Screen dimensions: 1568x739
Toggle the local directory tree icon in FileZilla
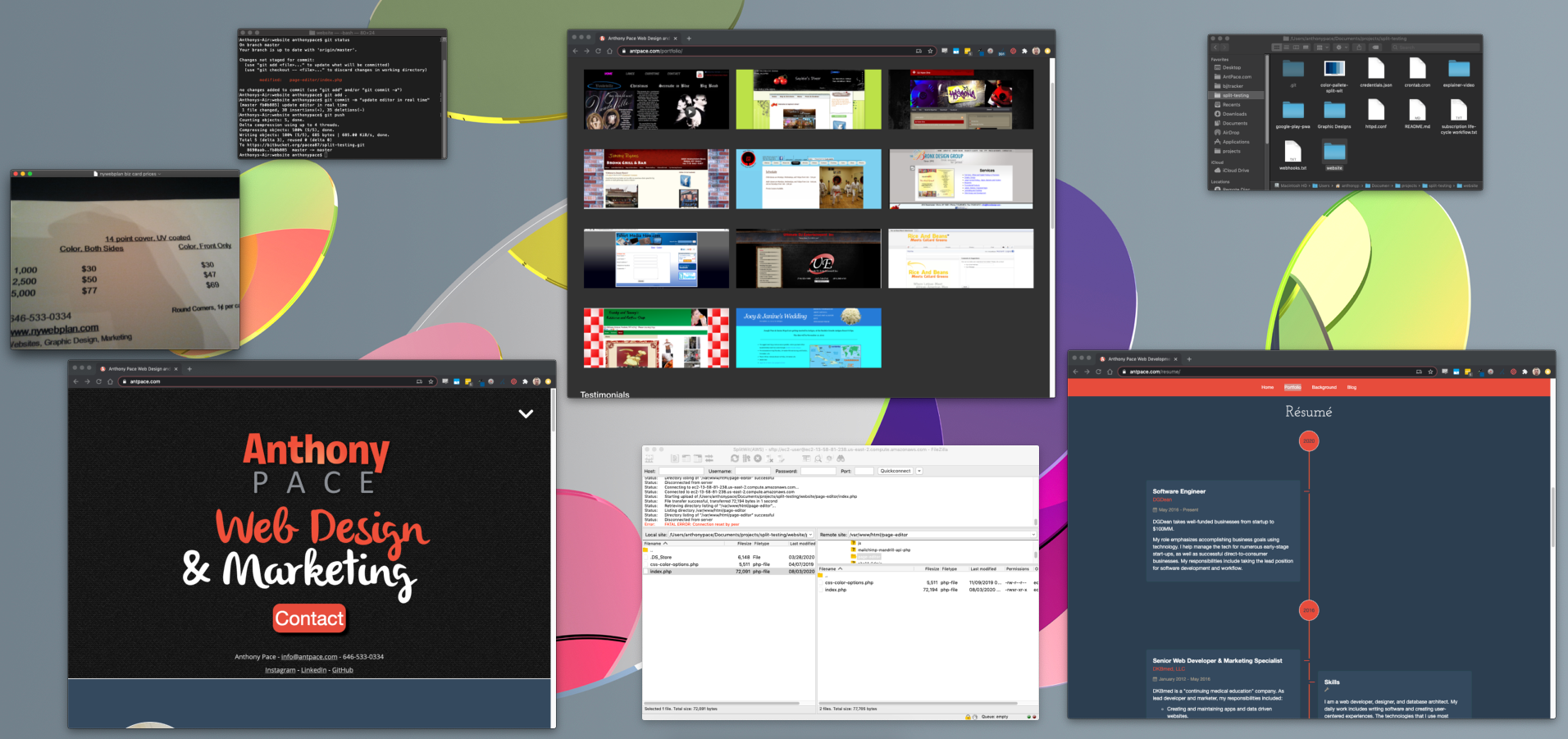click(x=686, y=458)
